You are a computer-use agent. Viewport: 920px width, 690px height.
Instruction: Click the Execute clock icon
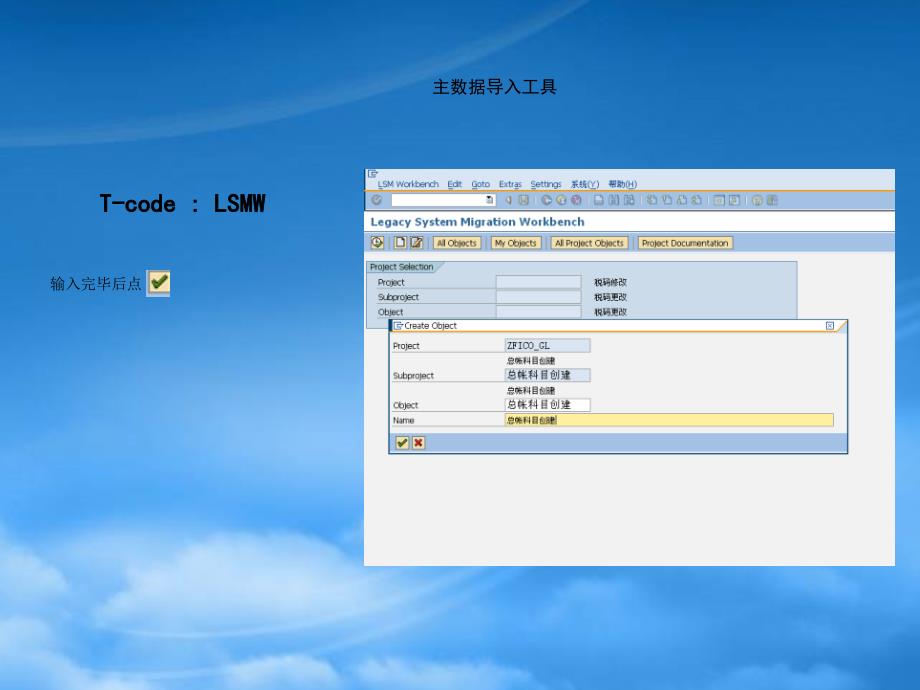[x=377, y=242]
